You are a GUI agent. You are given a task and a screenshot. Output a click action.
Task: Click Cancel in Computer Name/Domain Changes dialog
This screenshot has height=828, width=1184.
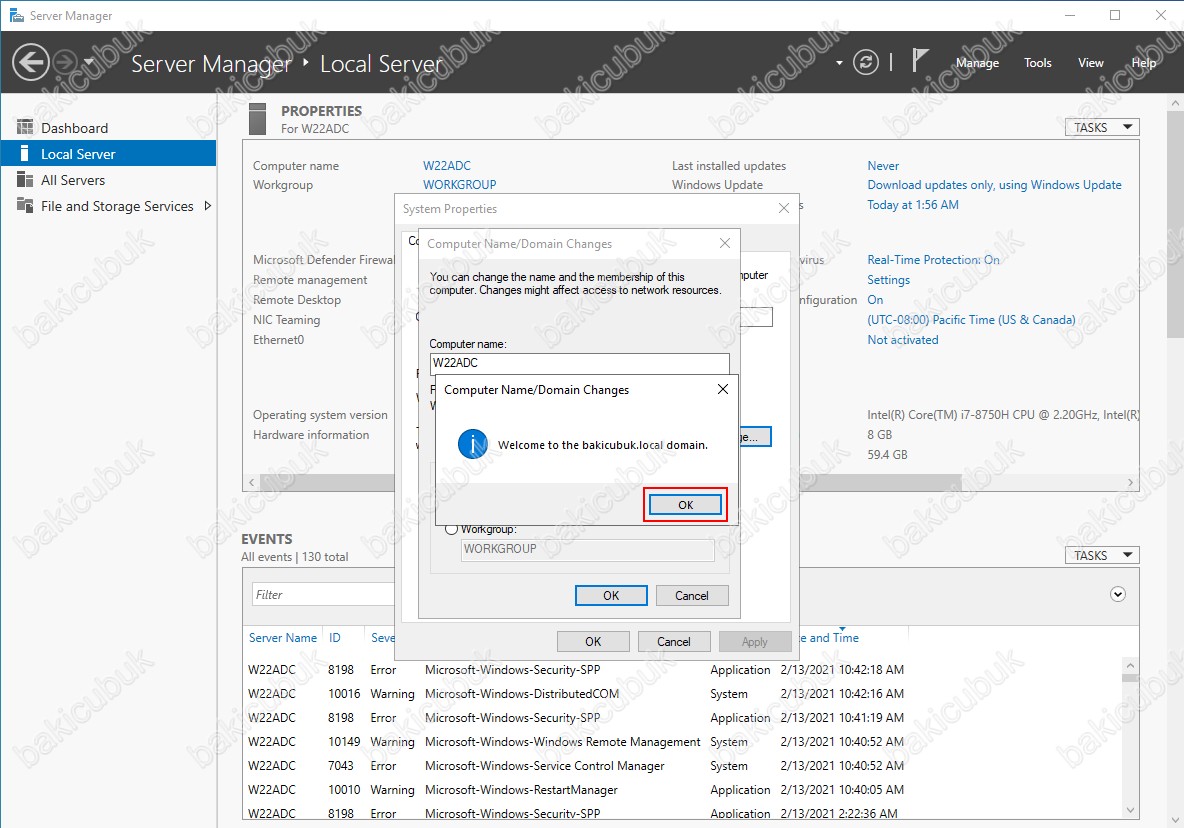point(692,596)
